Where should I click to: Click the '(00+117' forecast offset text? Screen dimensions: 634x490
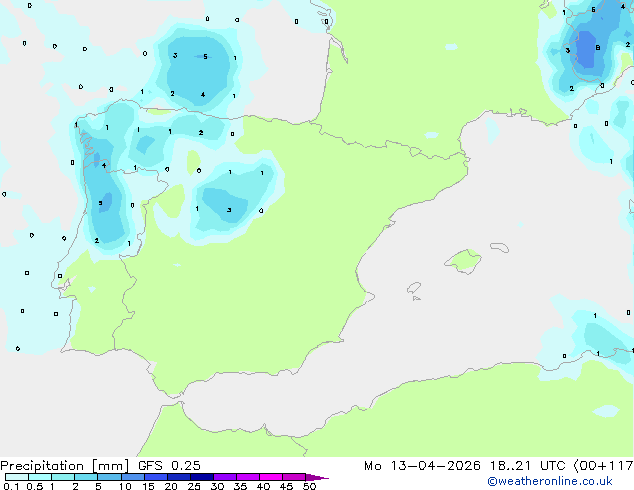point(603,466)
